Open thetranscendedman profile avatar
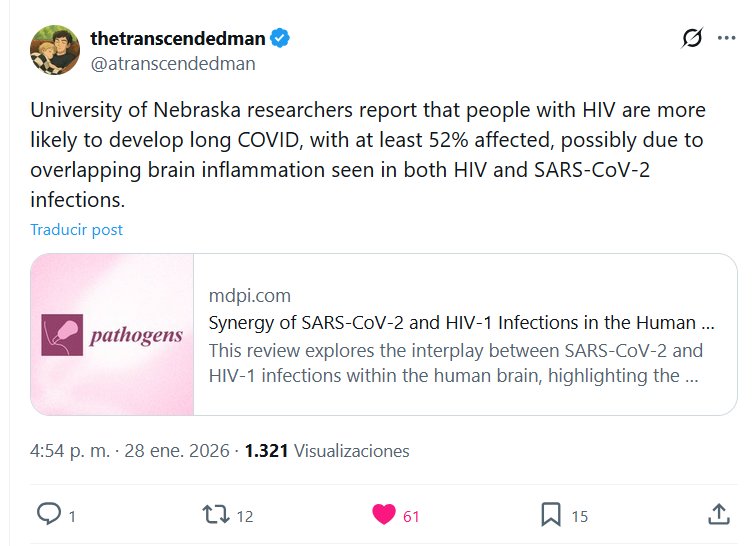Screen dimensions: 756x546 point(55,50)
